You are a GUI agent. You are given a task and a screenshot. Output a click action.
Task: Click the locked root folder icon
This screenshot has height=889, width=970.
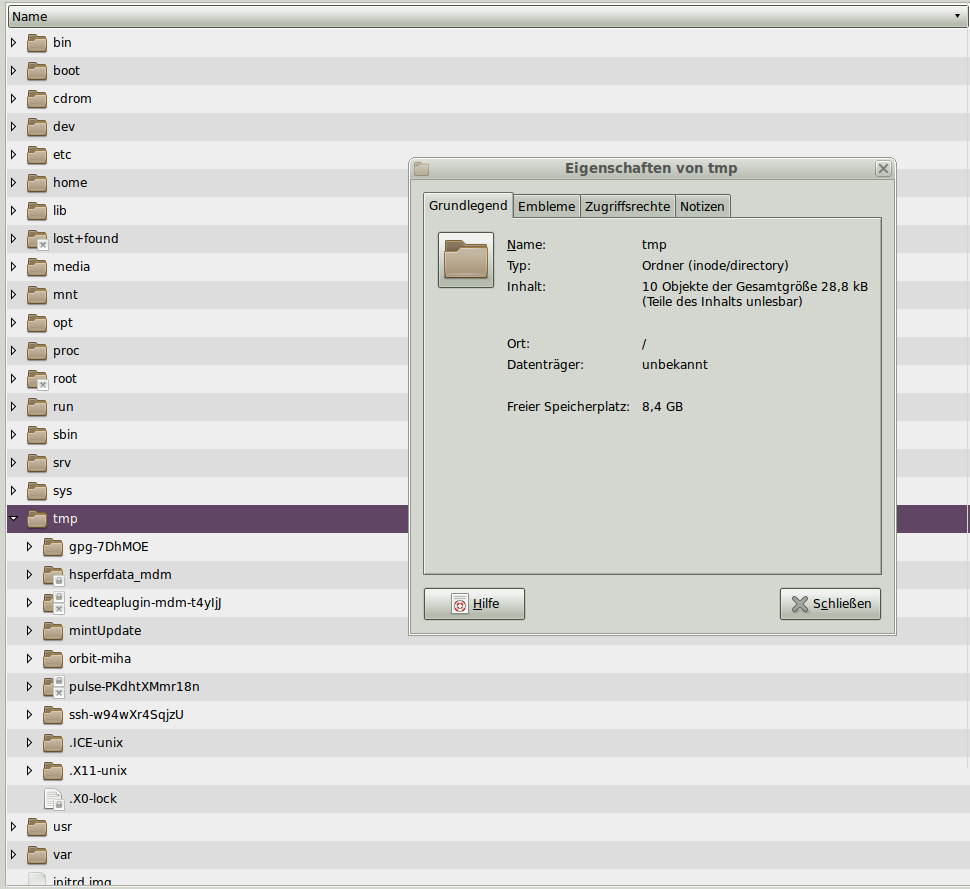[x=38, y=379]
